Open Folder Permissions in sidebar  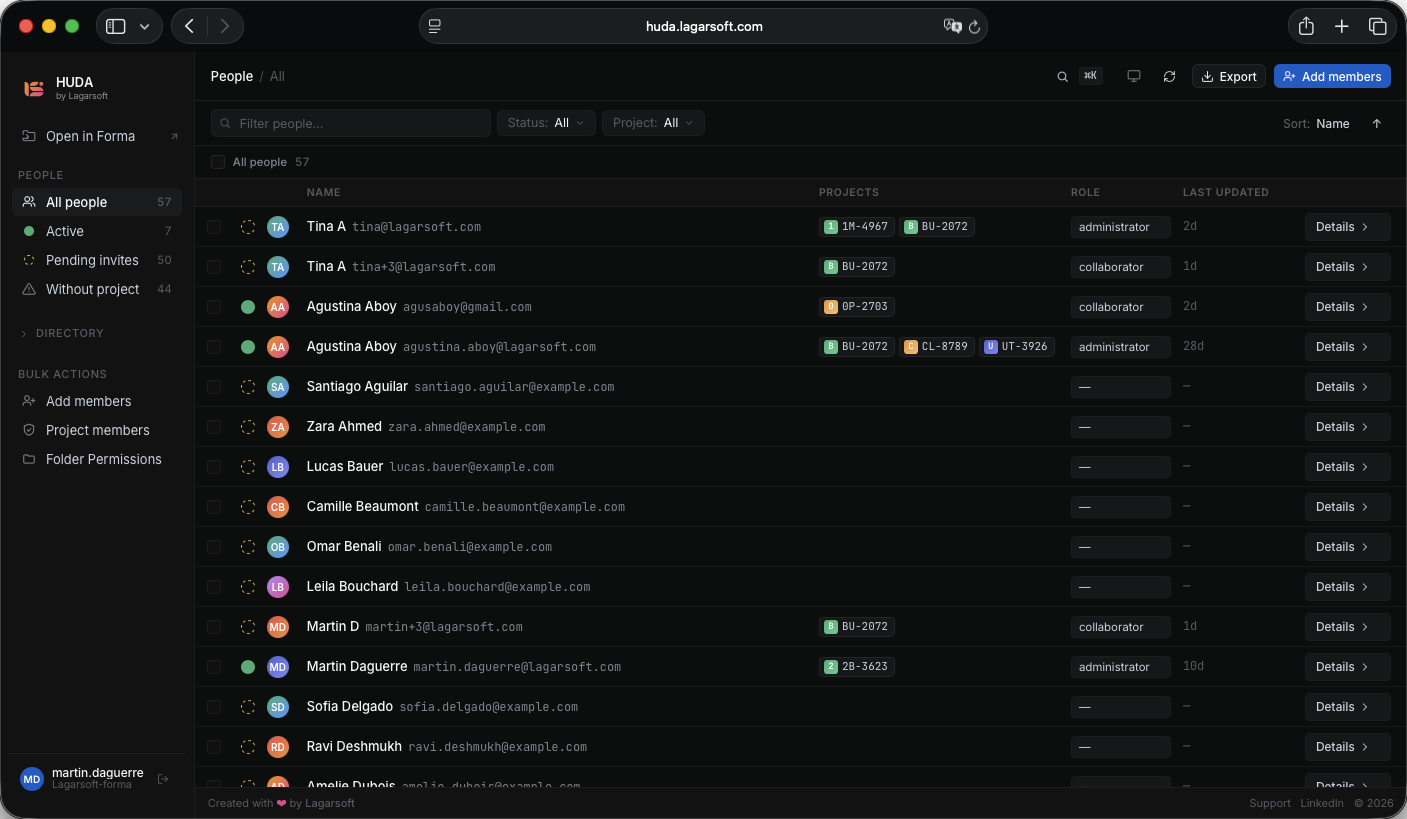click(97, 459)
